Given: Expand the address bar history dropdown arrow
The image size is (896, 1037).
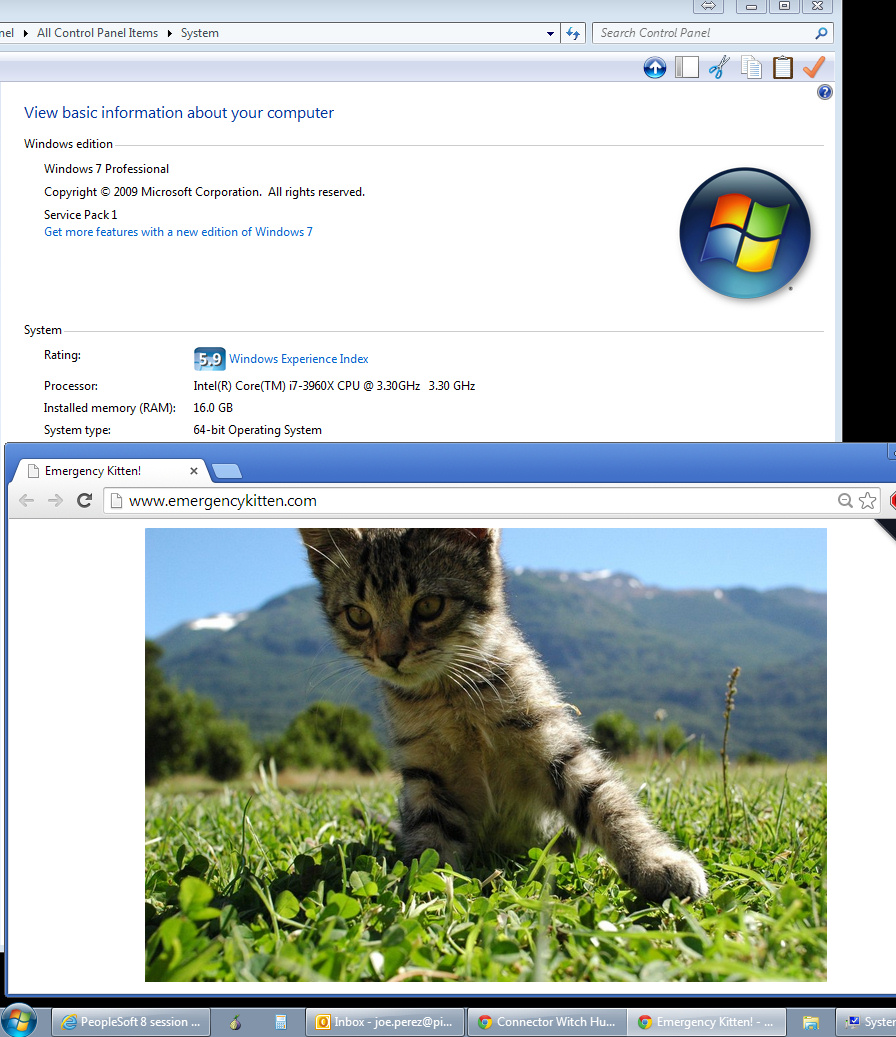Looking at the screenshot, I should 550,33.
